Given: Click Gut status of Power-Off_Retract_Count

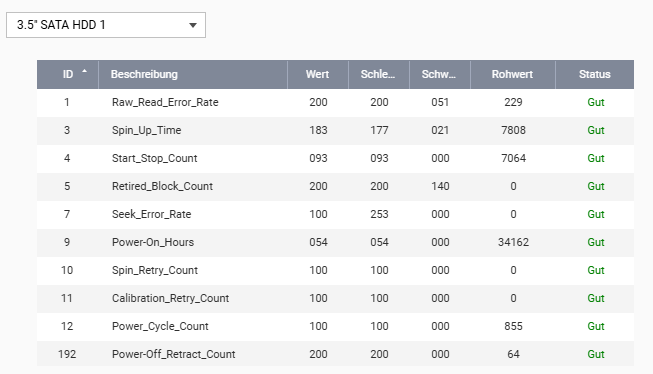Looking at the screenshot, I should (596, 354).
